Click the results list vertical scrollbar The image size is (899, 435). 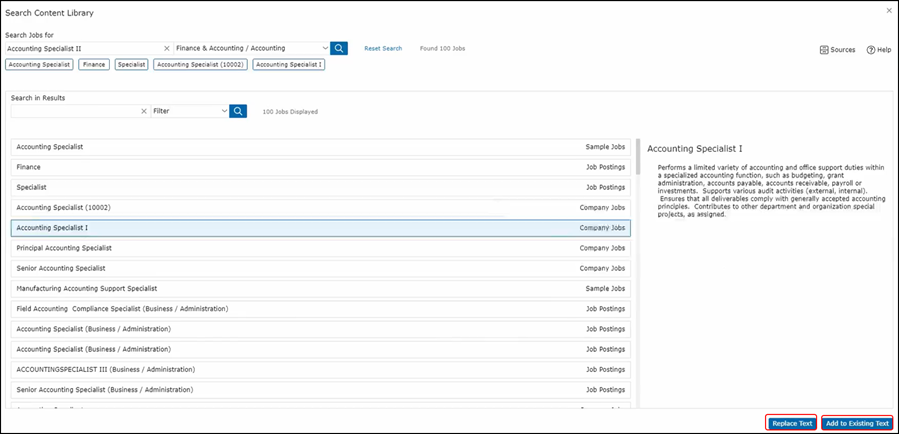(639, 156)
